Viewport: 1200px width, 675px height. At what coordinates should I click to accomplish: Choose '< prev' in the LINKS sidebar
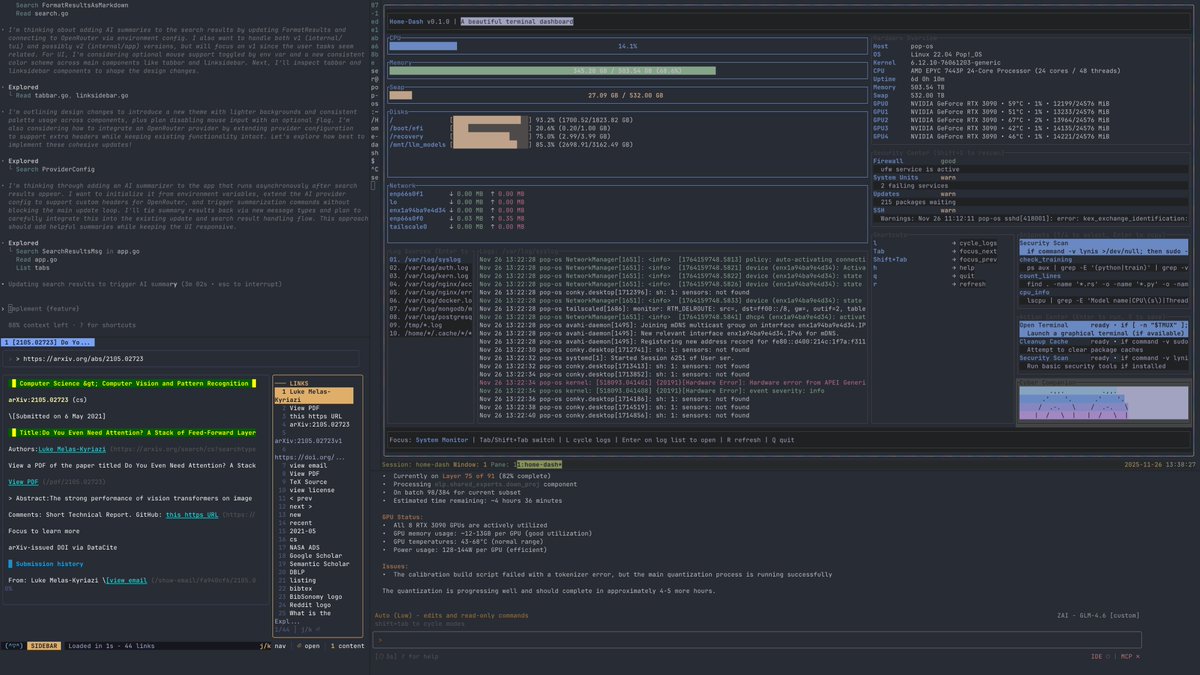303,498
